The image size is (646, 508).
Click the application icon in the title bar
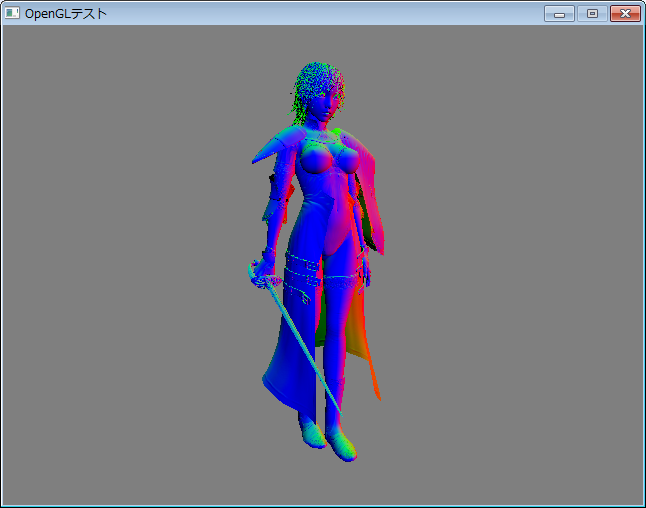pos(13,13)
